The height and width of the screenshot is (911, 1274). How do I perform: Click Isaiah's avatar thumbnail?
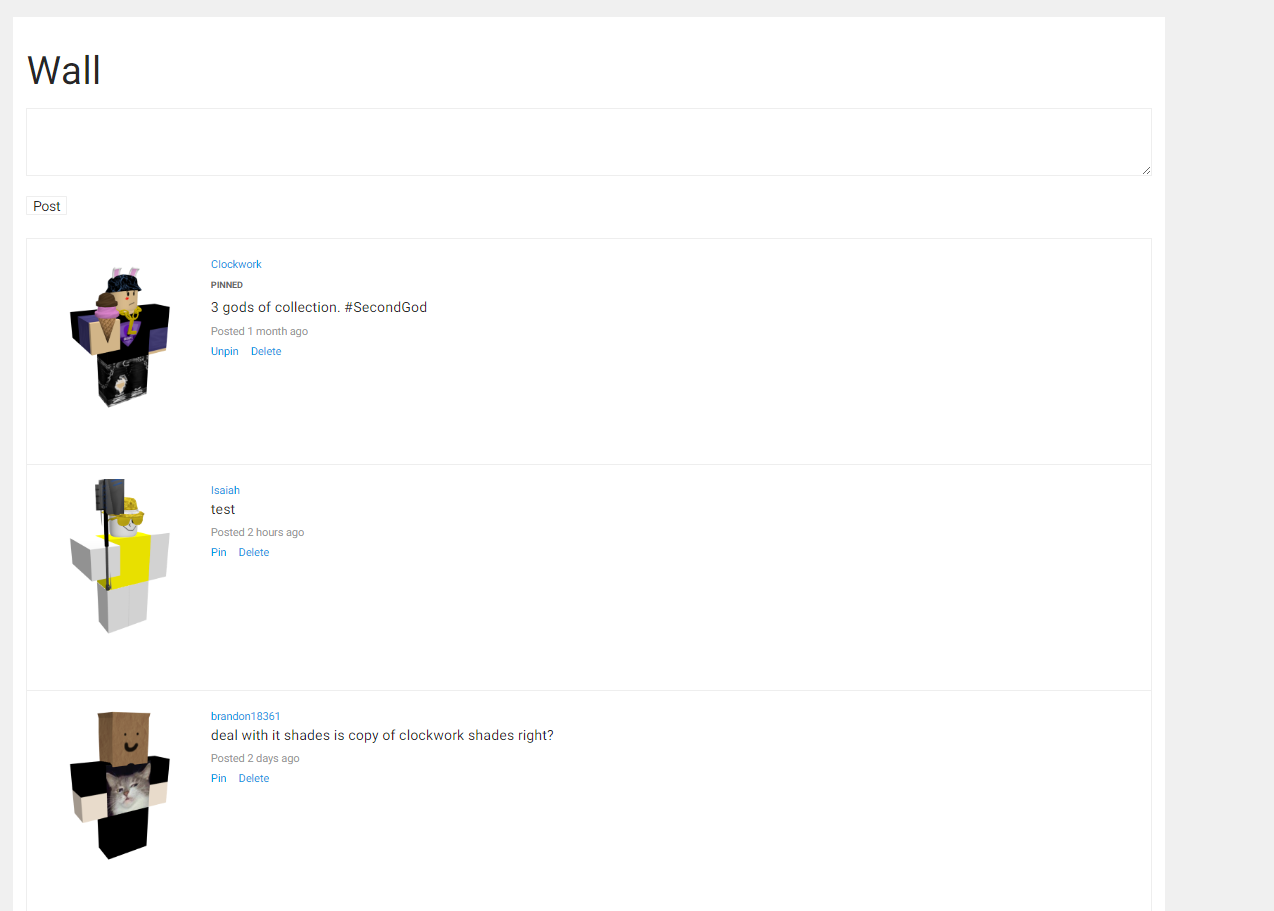point(119,556)
